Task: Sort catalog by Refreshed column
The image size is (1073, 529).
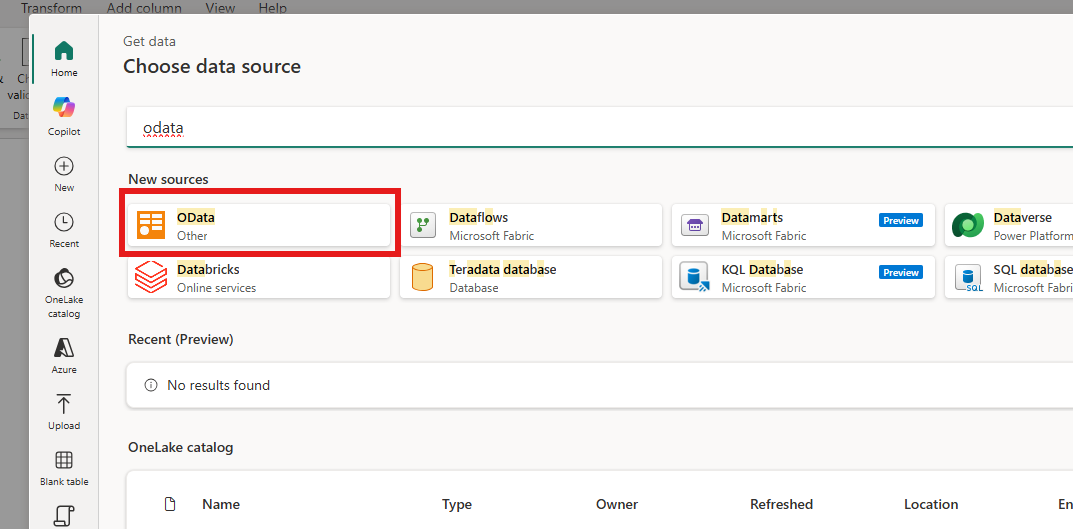Action: click(x=781, y=504)
